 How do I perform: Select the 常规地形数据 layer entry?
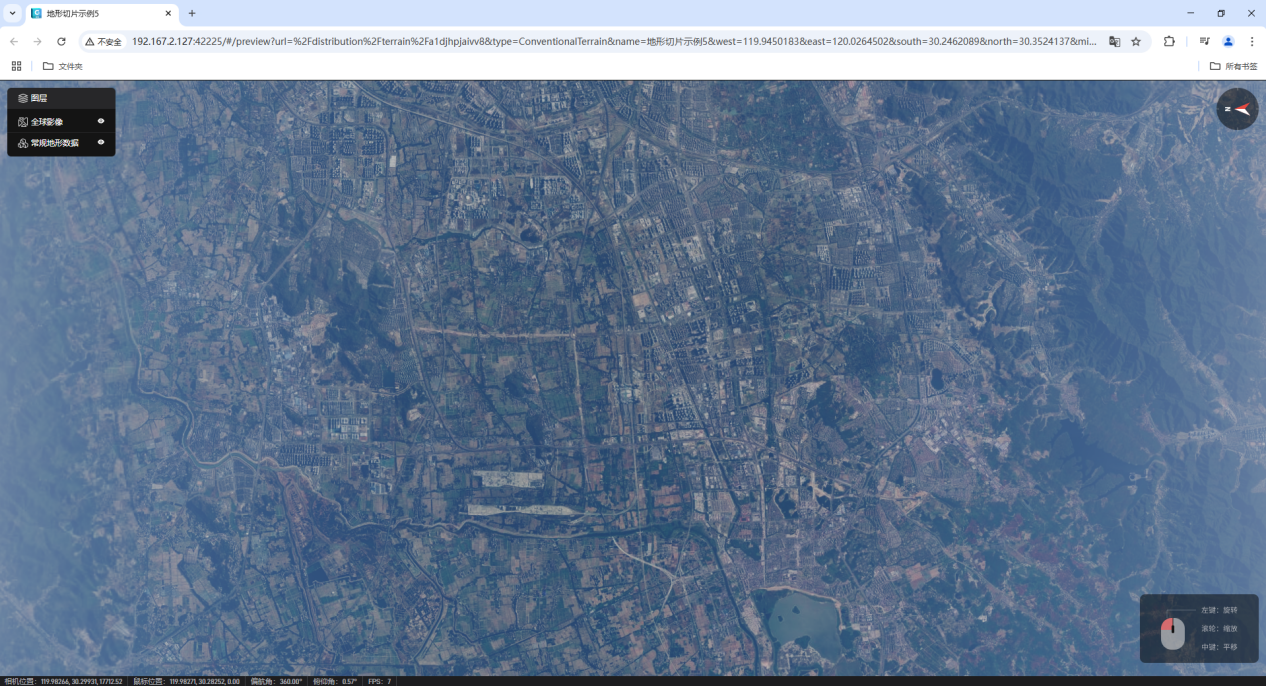54,143
